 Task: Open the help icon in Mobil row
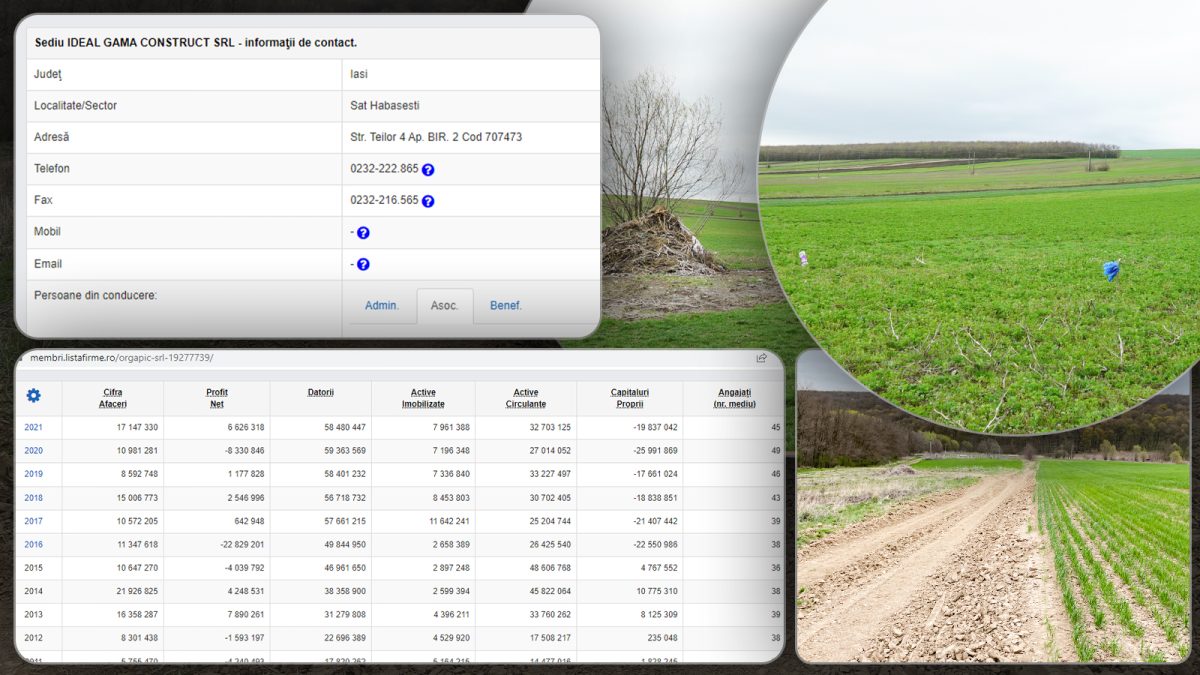[363, 233]
